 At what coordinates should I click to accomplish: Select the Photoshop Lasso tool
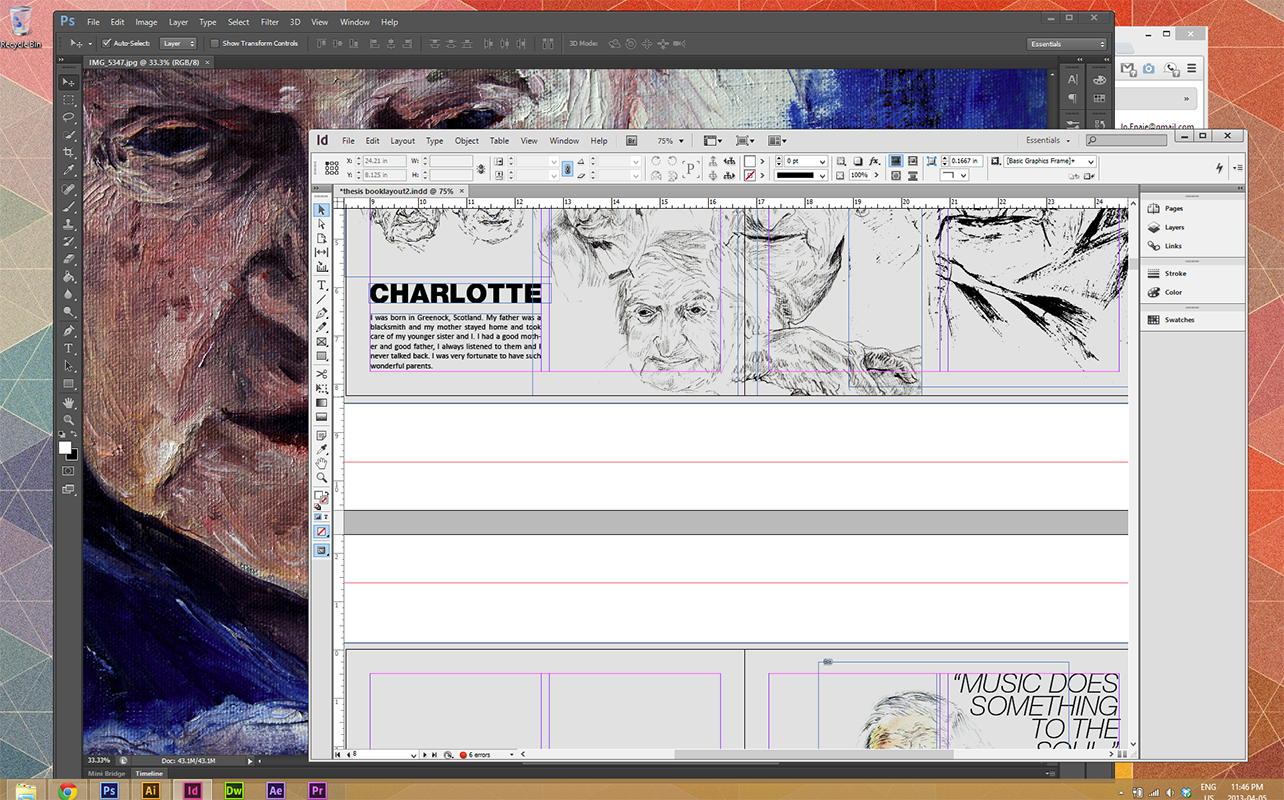[68, 117]
